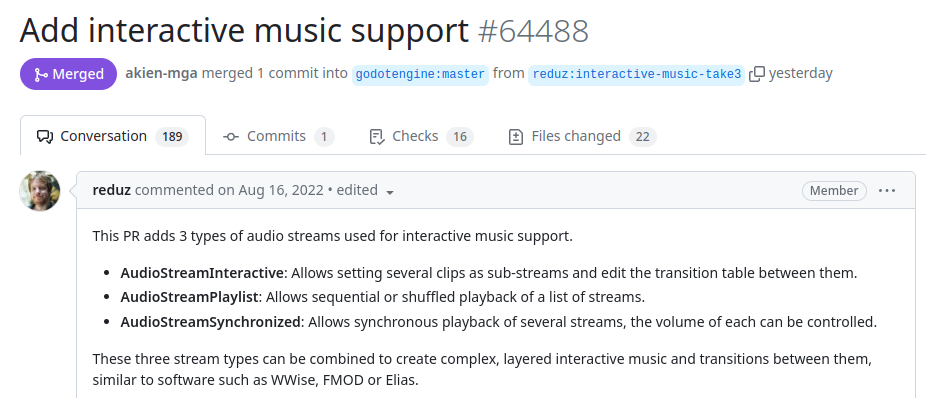Click the reduz author name link
The image size is (926, 398).
click(x=112, y=190)
